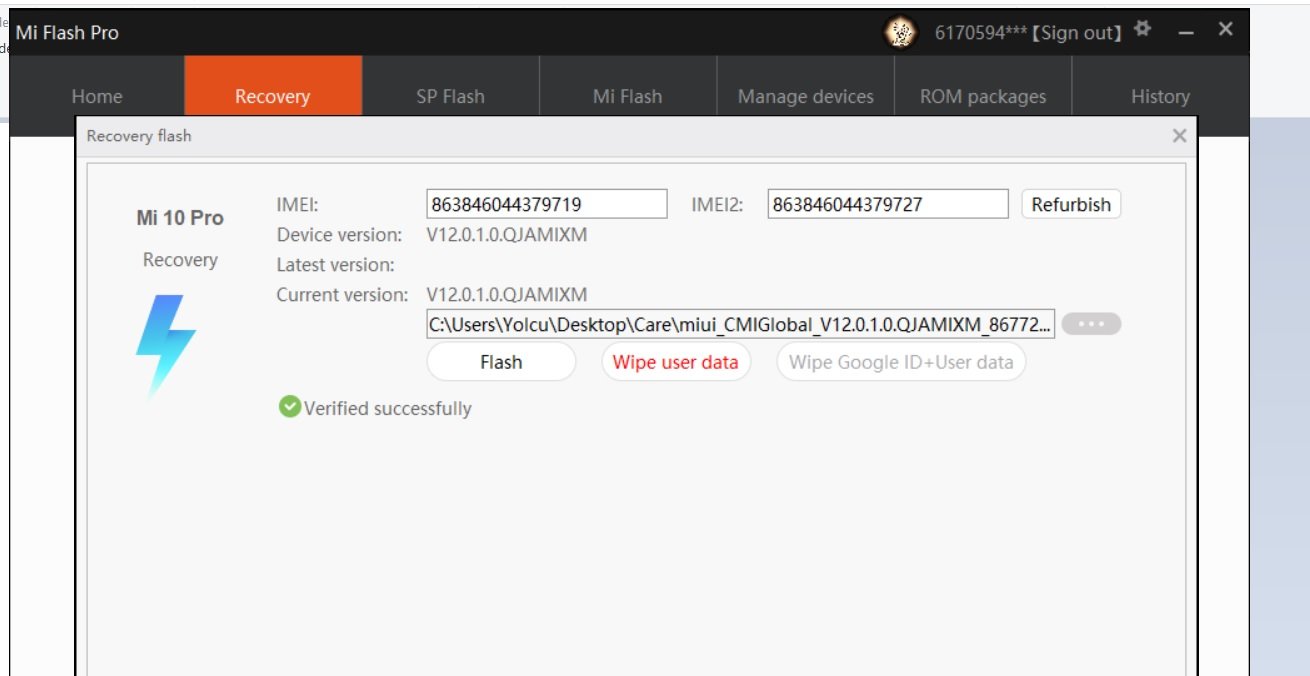The height and width of the screenshot is (676, 1310).
Task: Click the Mi 10 Pro device name
Action: coord(180,218)
